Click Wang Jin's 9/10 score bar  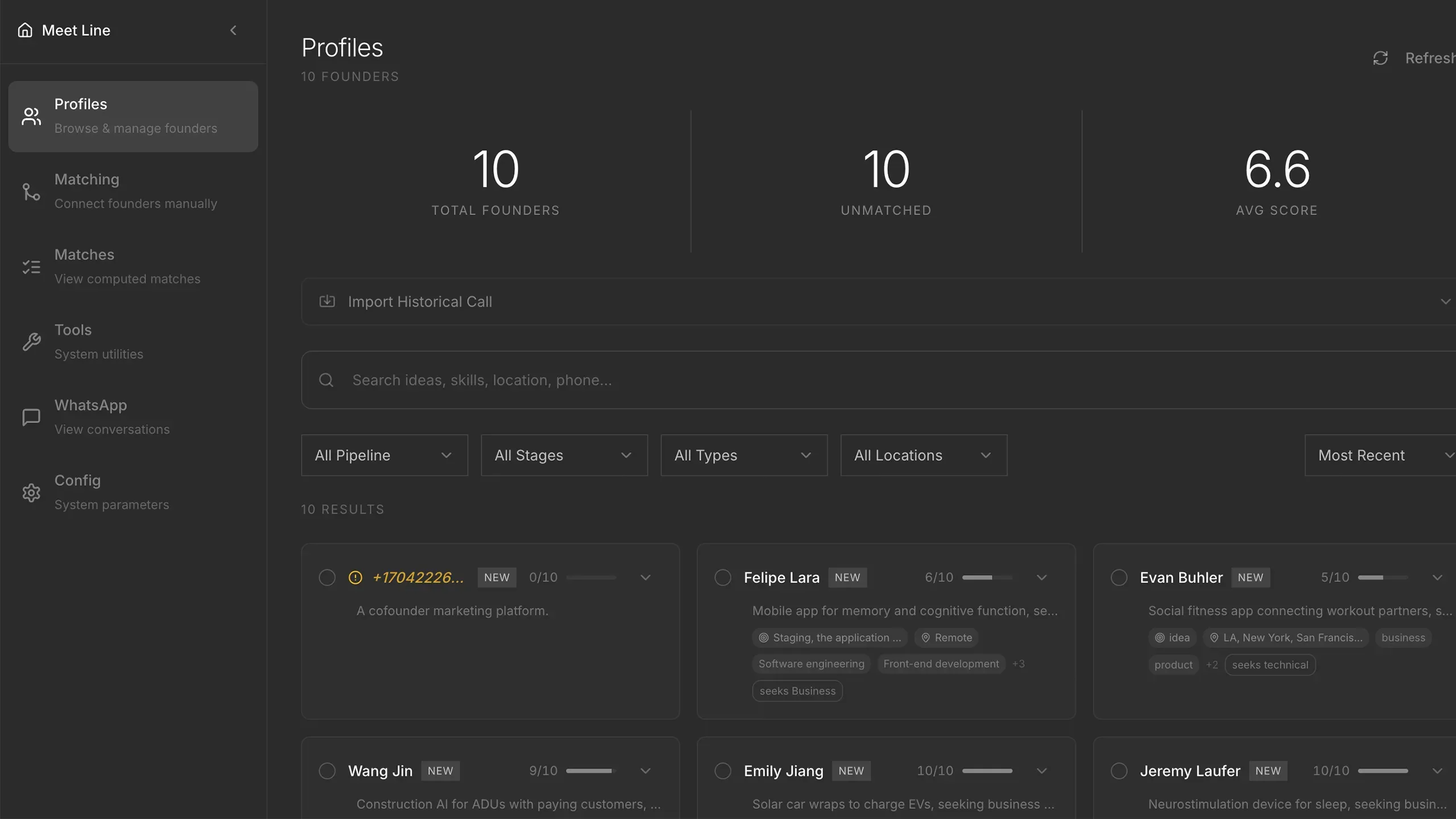click(x=591, y=771)
